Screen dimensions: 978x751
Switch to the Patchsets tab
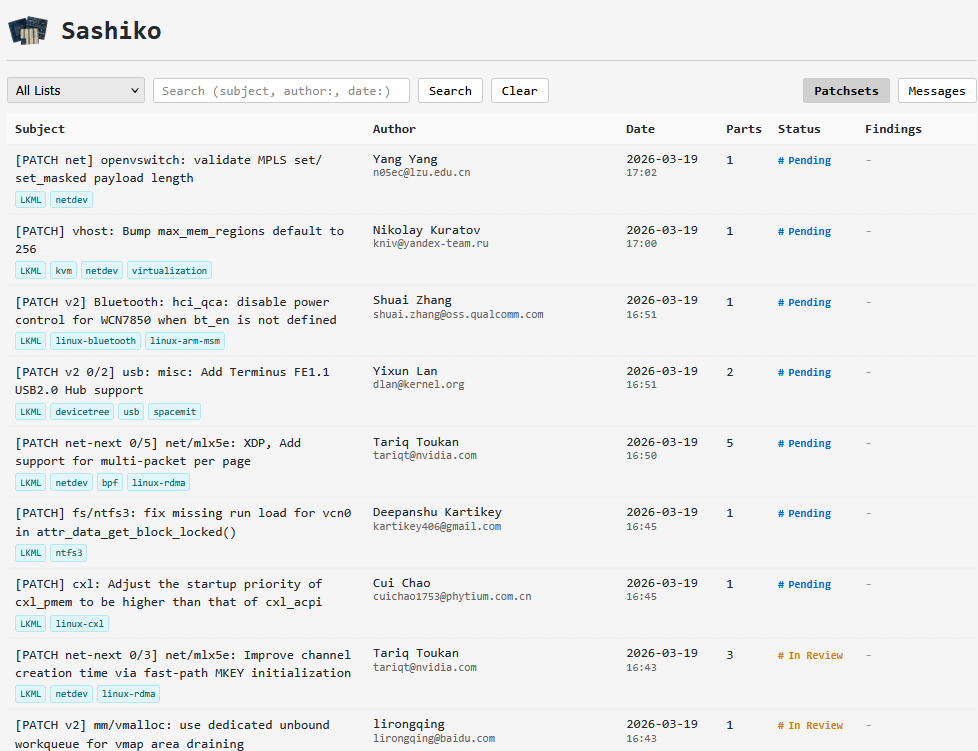[846, 90]
